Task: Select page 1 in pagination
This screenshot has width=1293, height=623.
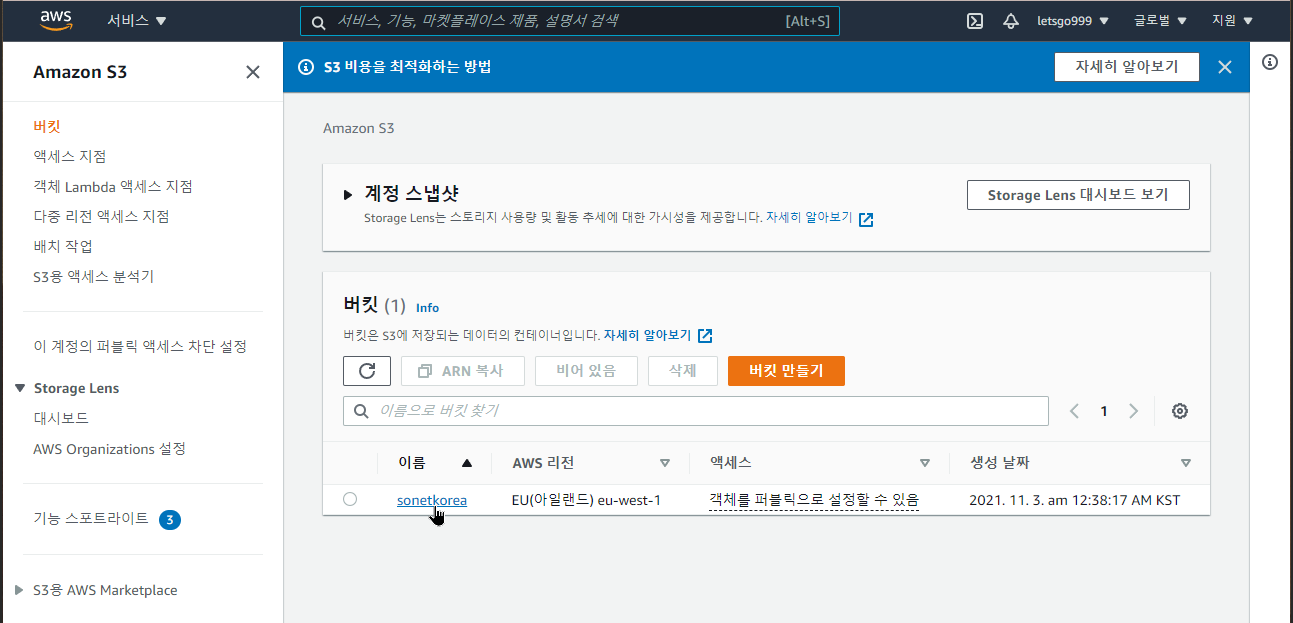Action: 1104,411
